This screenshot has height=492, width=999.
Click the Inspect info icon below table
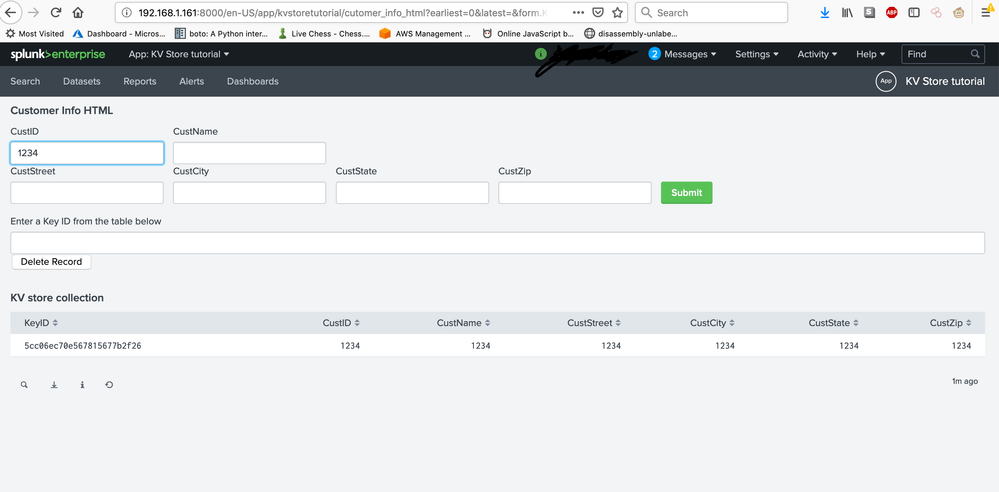coord(82,384)
